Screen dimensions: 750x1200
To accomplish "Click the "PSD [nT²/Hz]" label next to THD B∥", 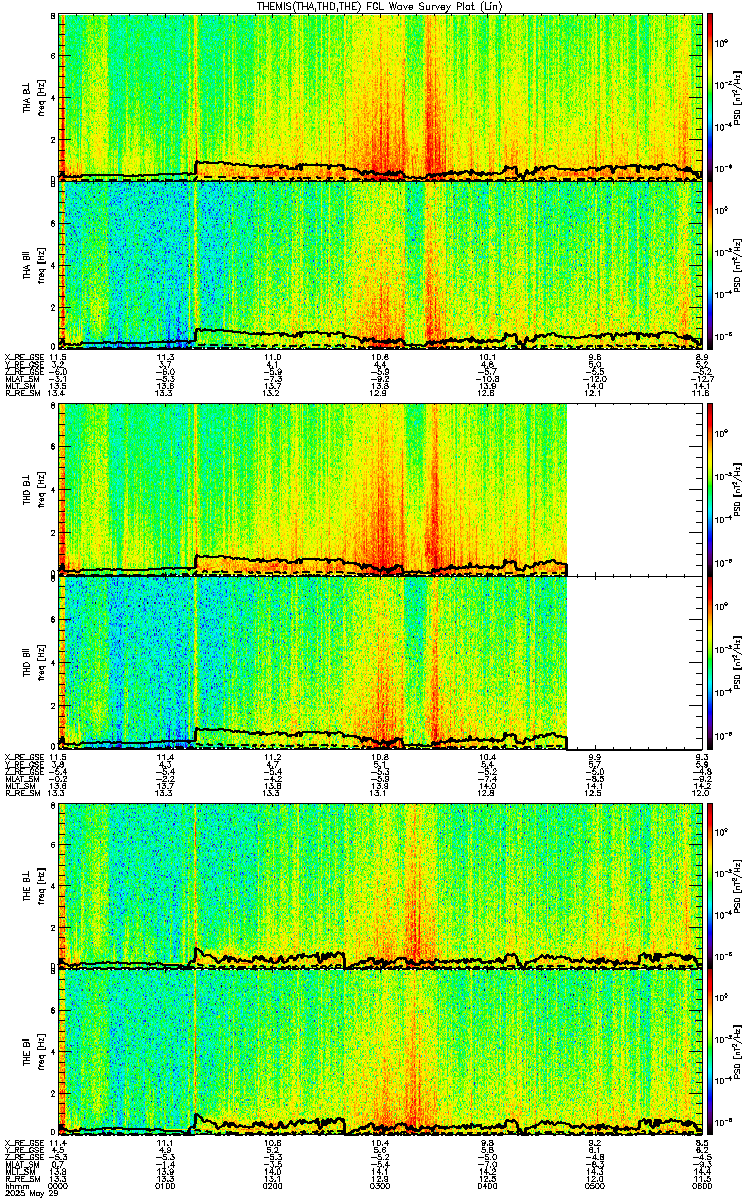I will (x=736, y=661).
